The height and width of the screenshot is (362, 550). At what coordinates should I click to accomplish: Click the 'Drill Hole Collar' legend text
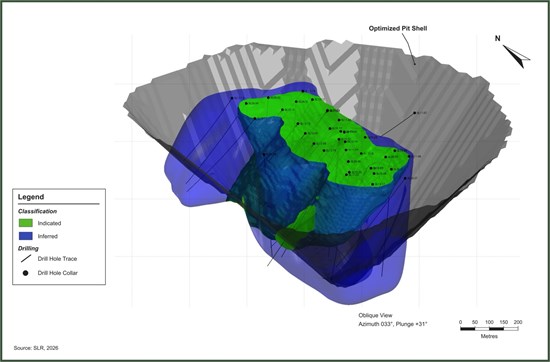click(58, 273)
